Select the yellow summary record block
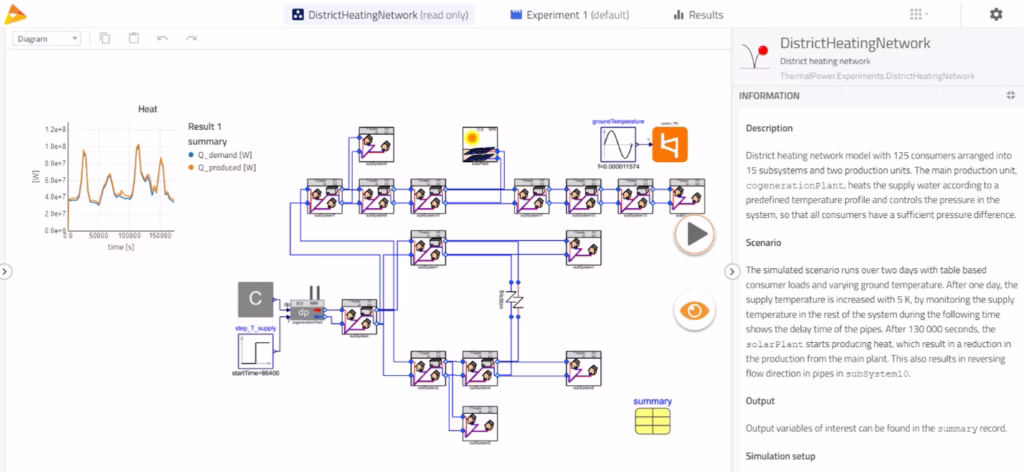The height and width of the screenshot is (472, 1024). (652, 421)
